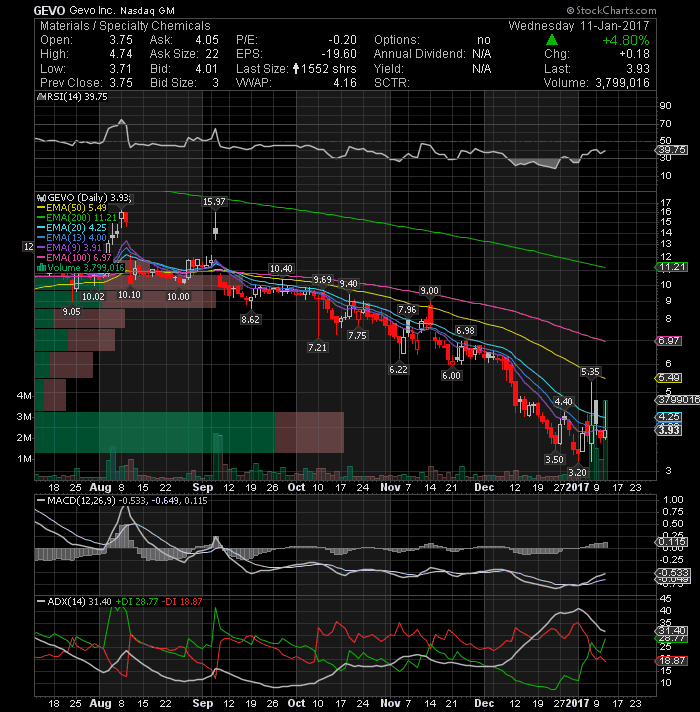Click the Wednesday 11-Jan-2017 date

point(579,26)
